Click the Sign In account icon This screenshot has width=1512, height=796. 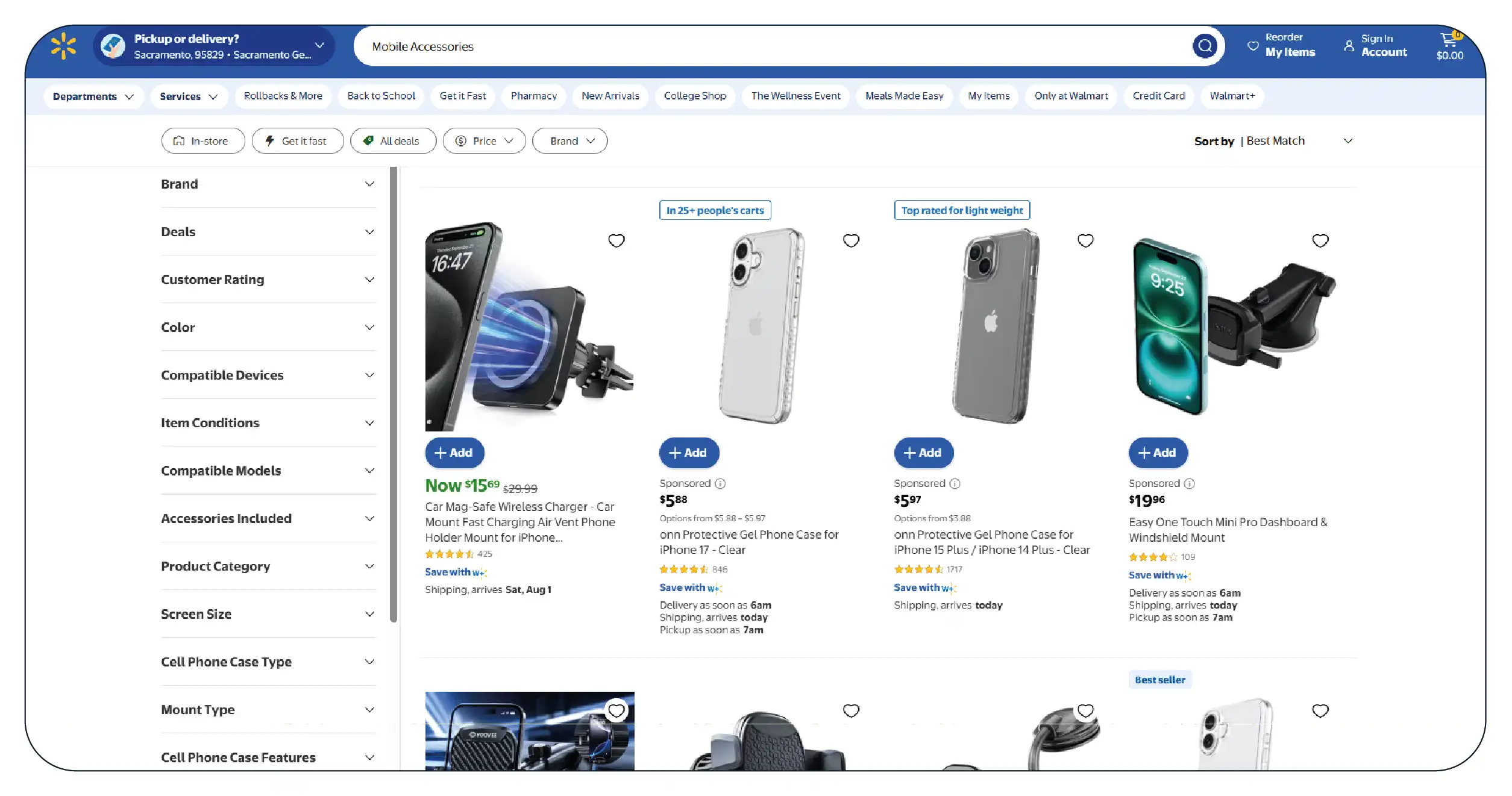(x=1349, y=46)
